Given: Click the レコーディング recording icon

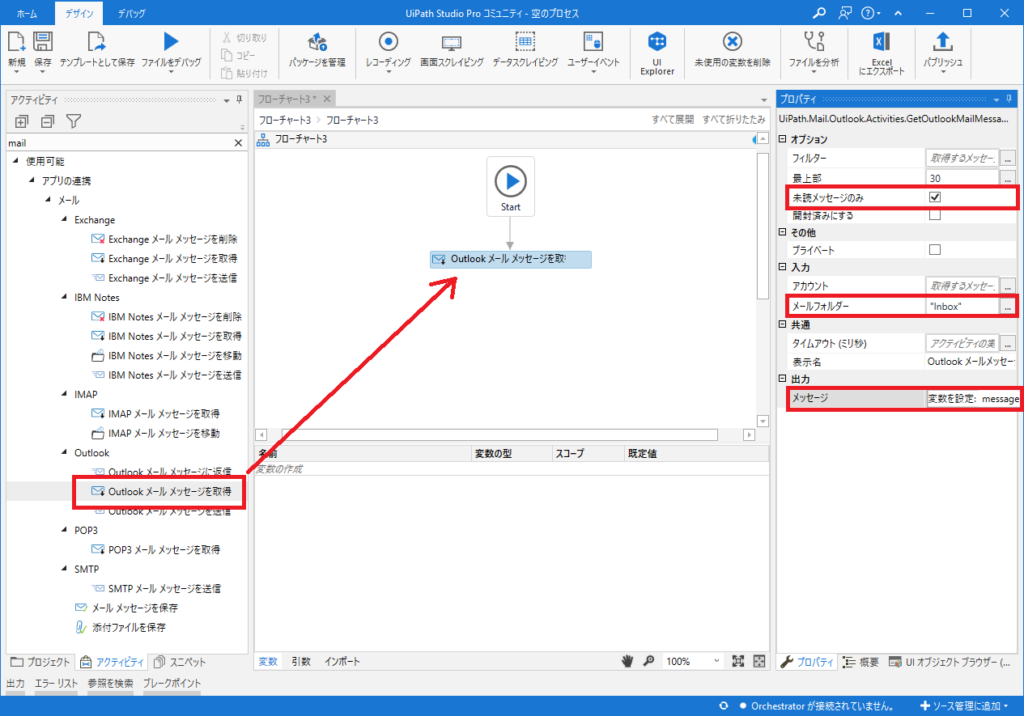Looking at the screenshot, I should click(x=388, y=41).
